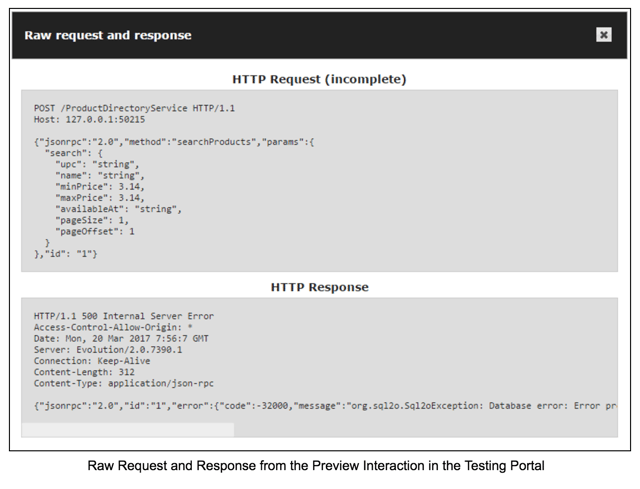Click the 'Raw request and response' title

108,35
